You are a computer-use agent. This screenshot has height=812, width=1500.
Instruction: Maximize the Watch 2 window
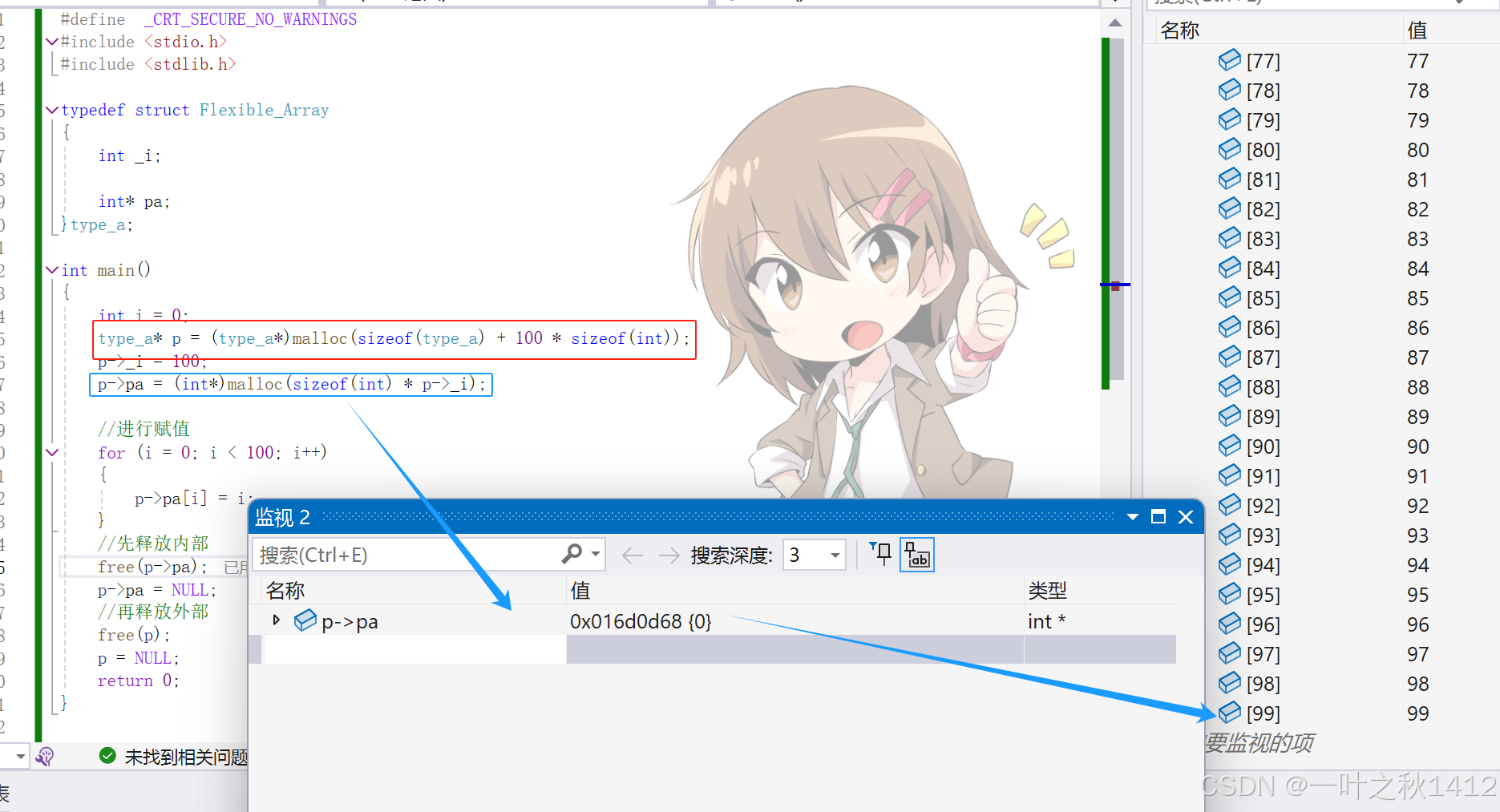pos(1158,517)
